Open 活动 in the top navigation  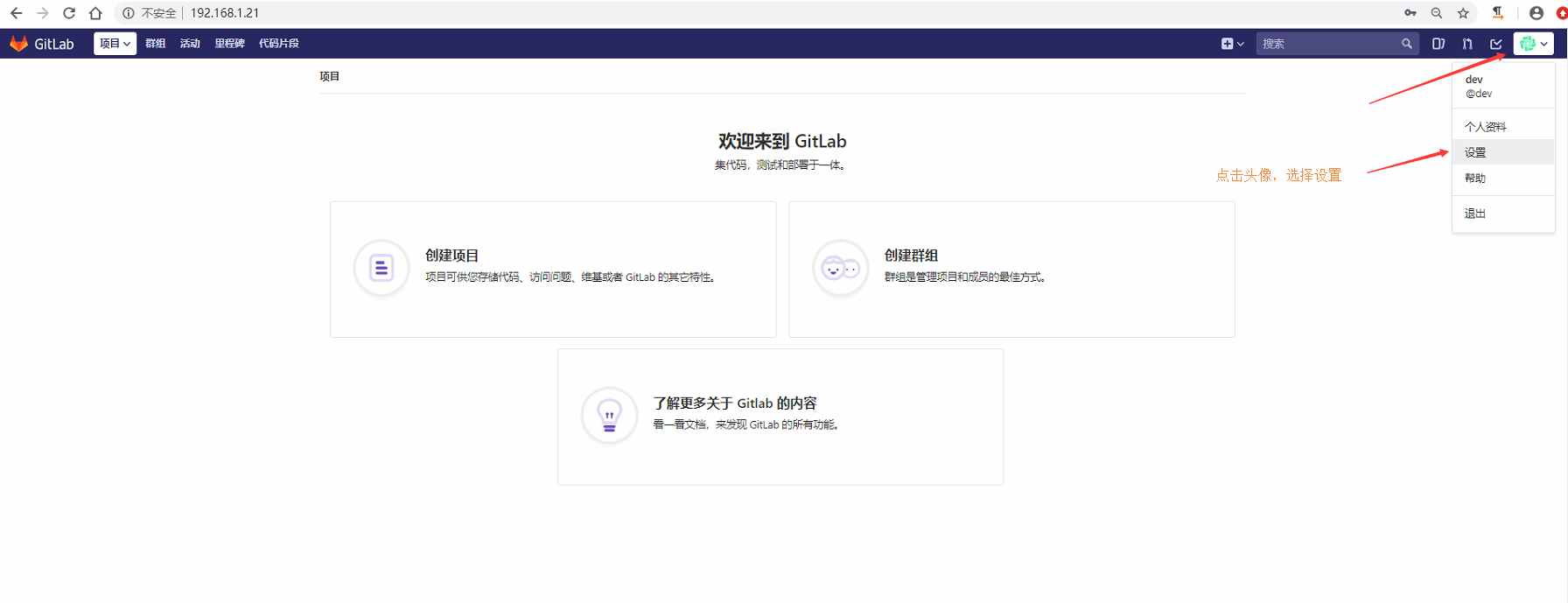[190, 44]
